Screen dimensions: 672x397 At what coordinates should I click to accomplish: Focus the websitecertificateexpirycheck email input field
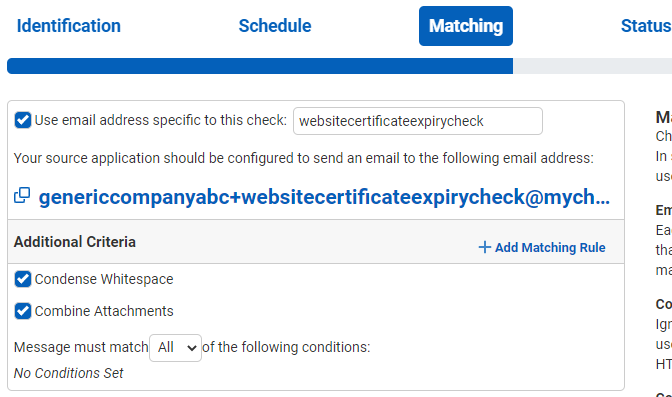418,121
